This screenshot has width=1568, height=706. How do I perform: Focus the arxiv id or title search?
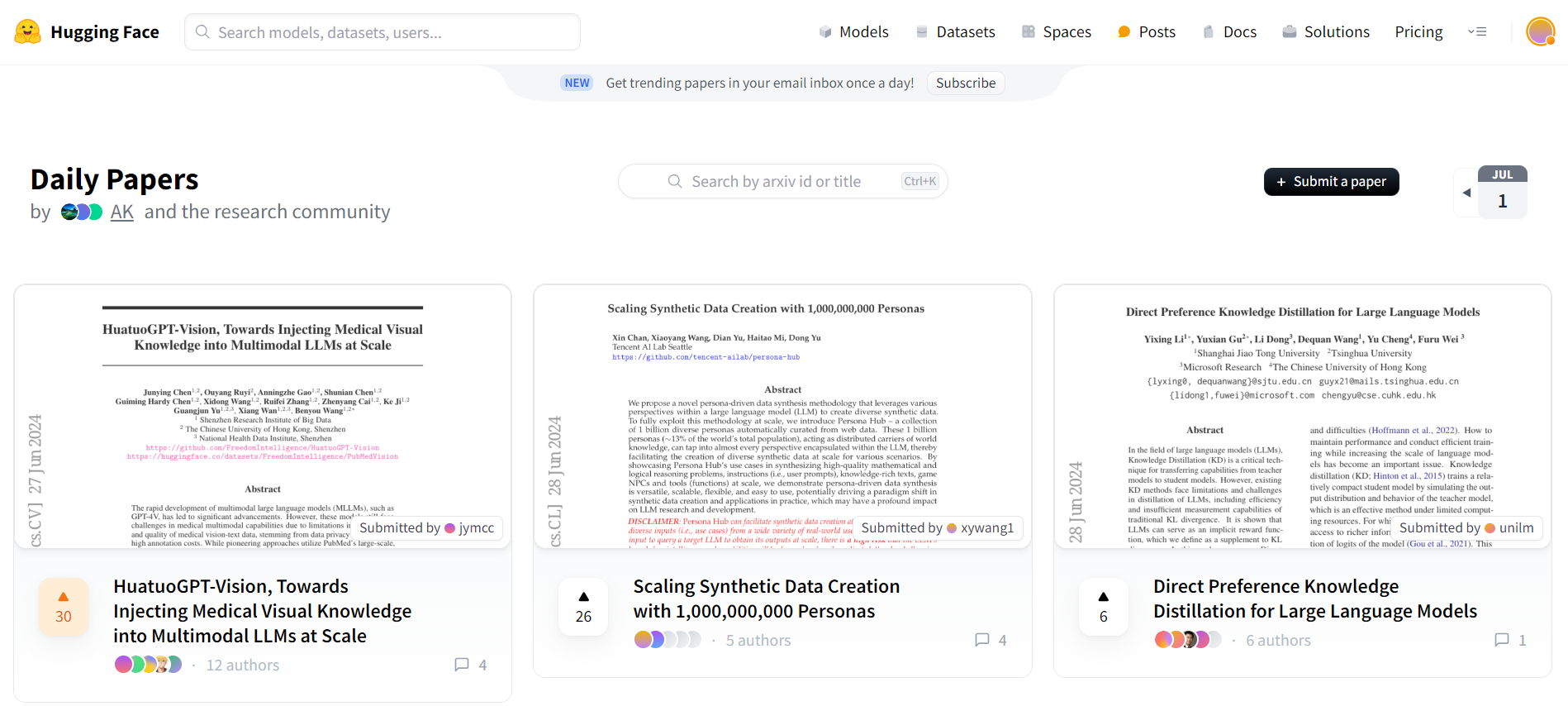pos(782,181)
